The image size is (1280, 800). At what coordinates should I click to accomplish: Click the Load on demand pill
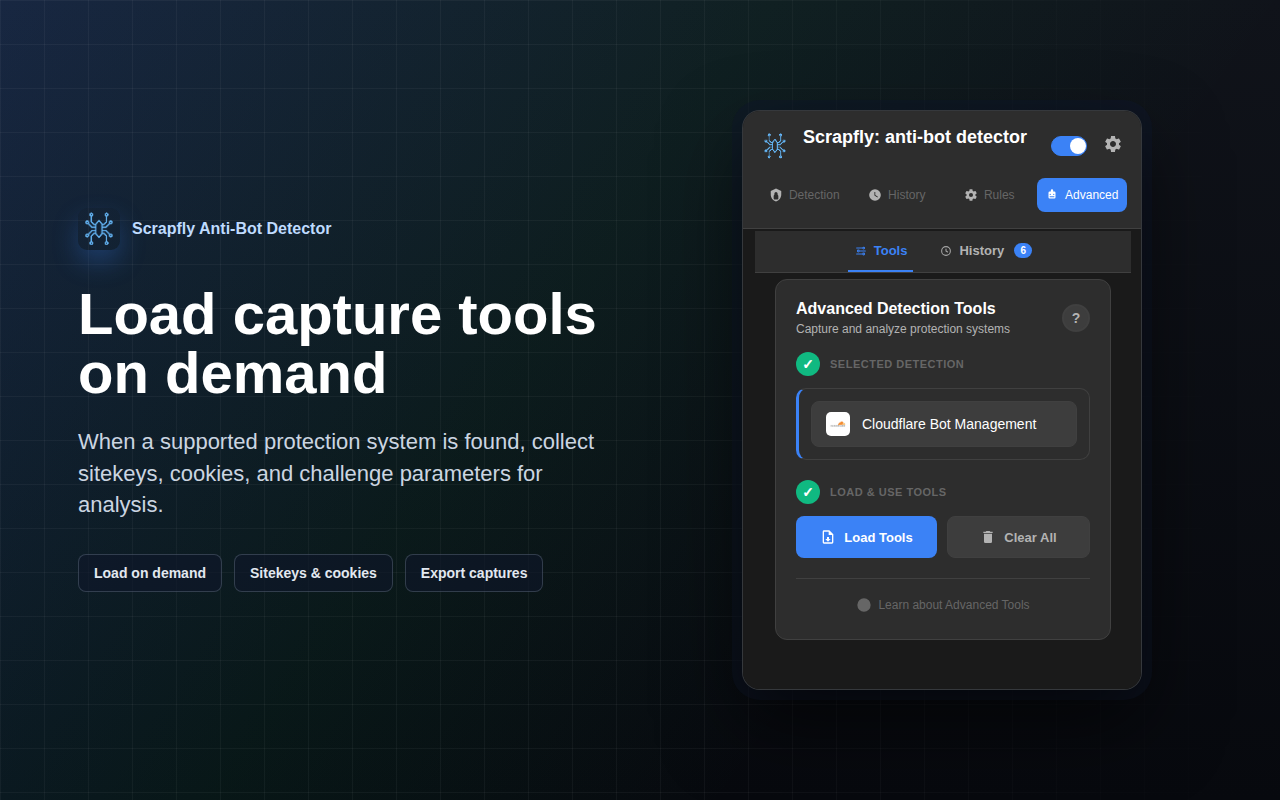(150, 573)
